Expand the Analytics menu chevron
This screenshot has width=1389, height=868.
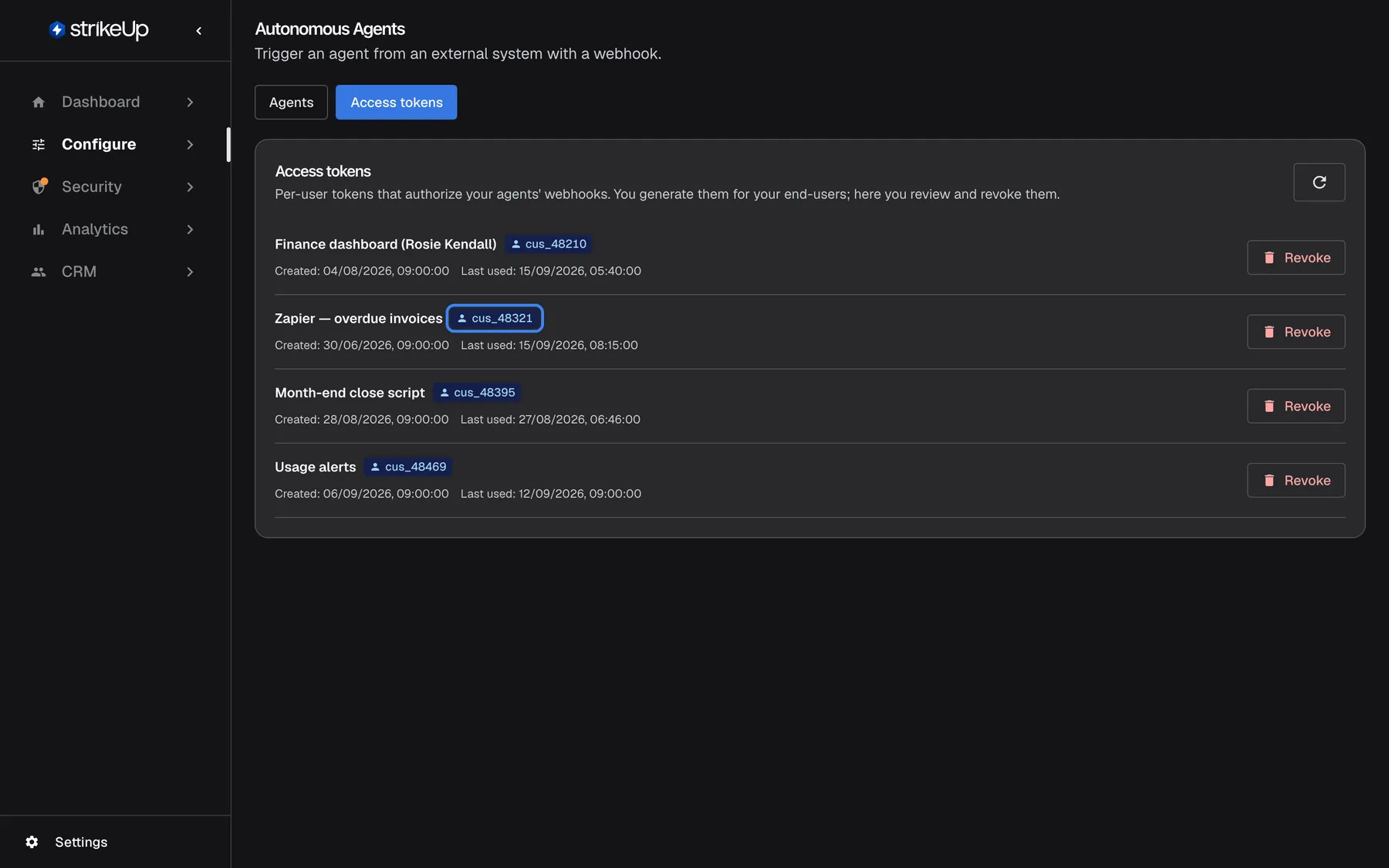point(190,229)
